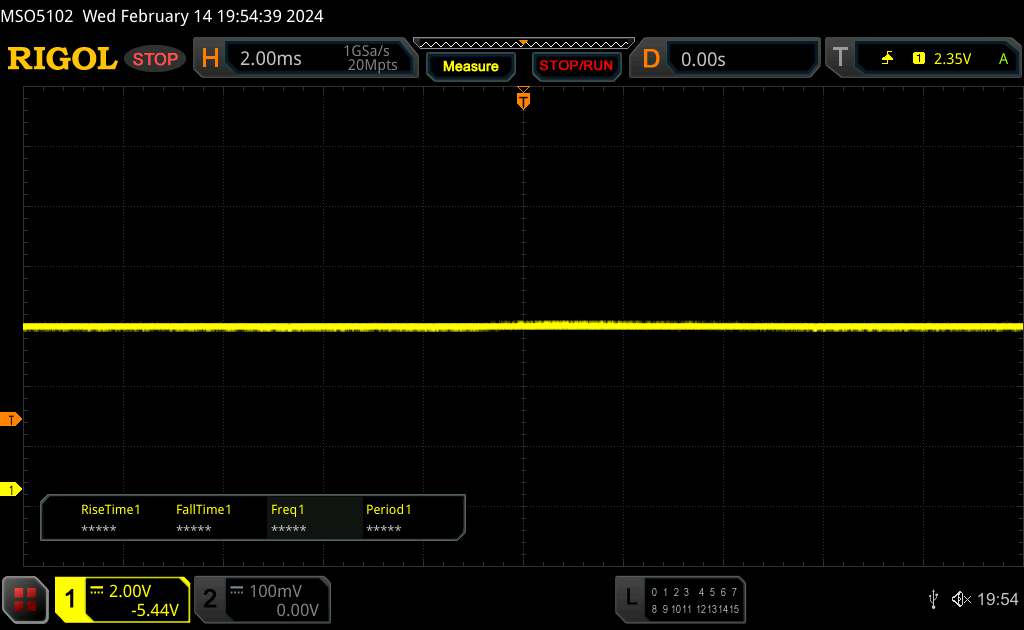The image size is (1024, 630).
Task: Click channel 1 offset -5.44V
Action: click(x=155, y=610)
